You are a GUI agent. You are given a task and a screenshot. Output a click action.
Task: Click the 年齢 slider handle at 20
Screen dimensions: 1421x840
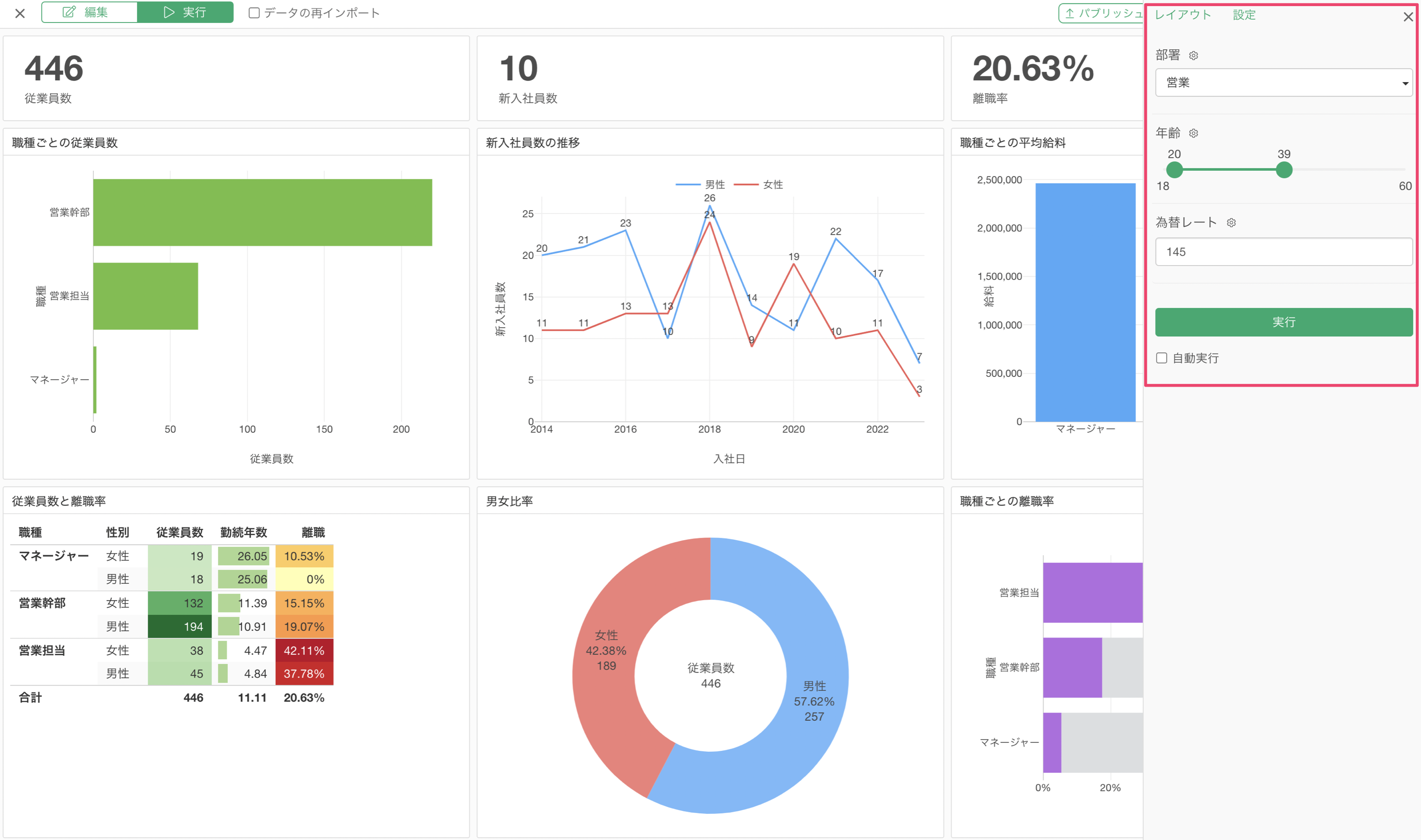[x=1174, y=169]
